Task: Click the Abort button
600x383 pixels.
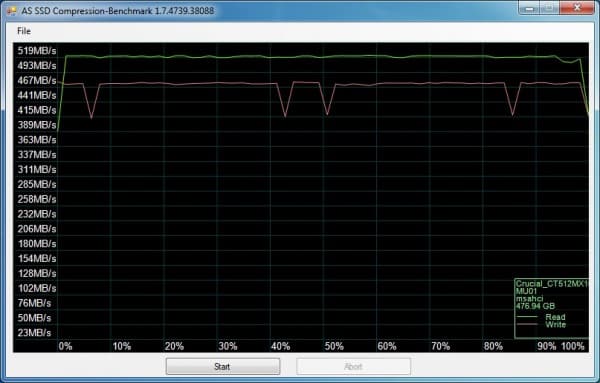Action: click(x=353, y=367)
